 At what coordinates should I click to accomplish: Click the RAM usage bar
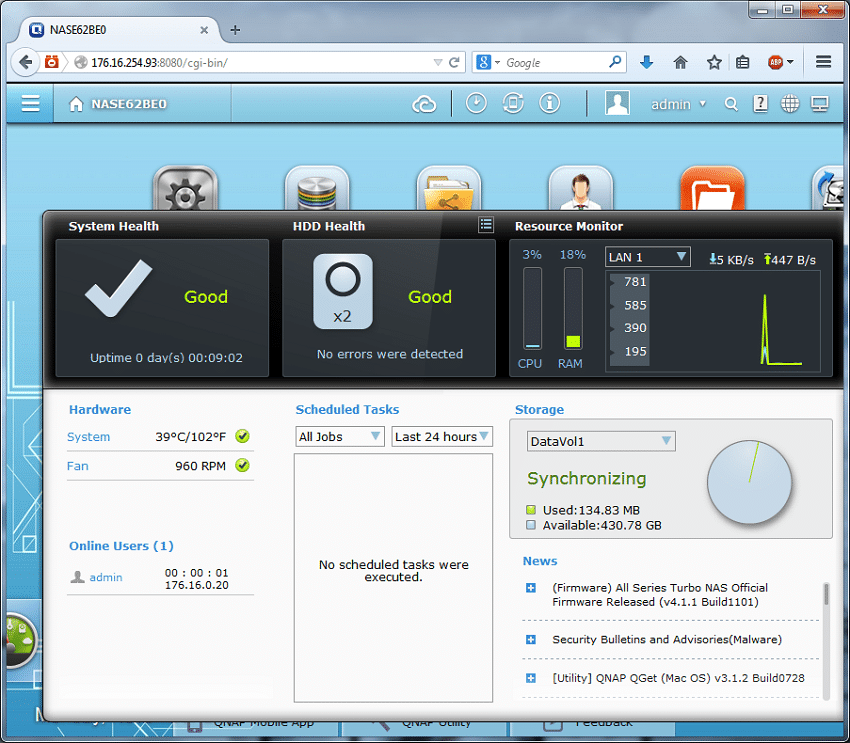[573, 308]
